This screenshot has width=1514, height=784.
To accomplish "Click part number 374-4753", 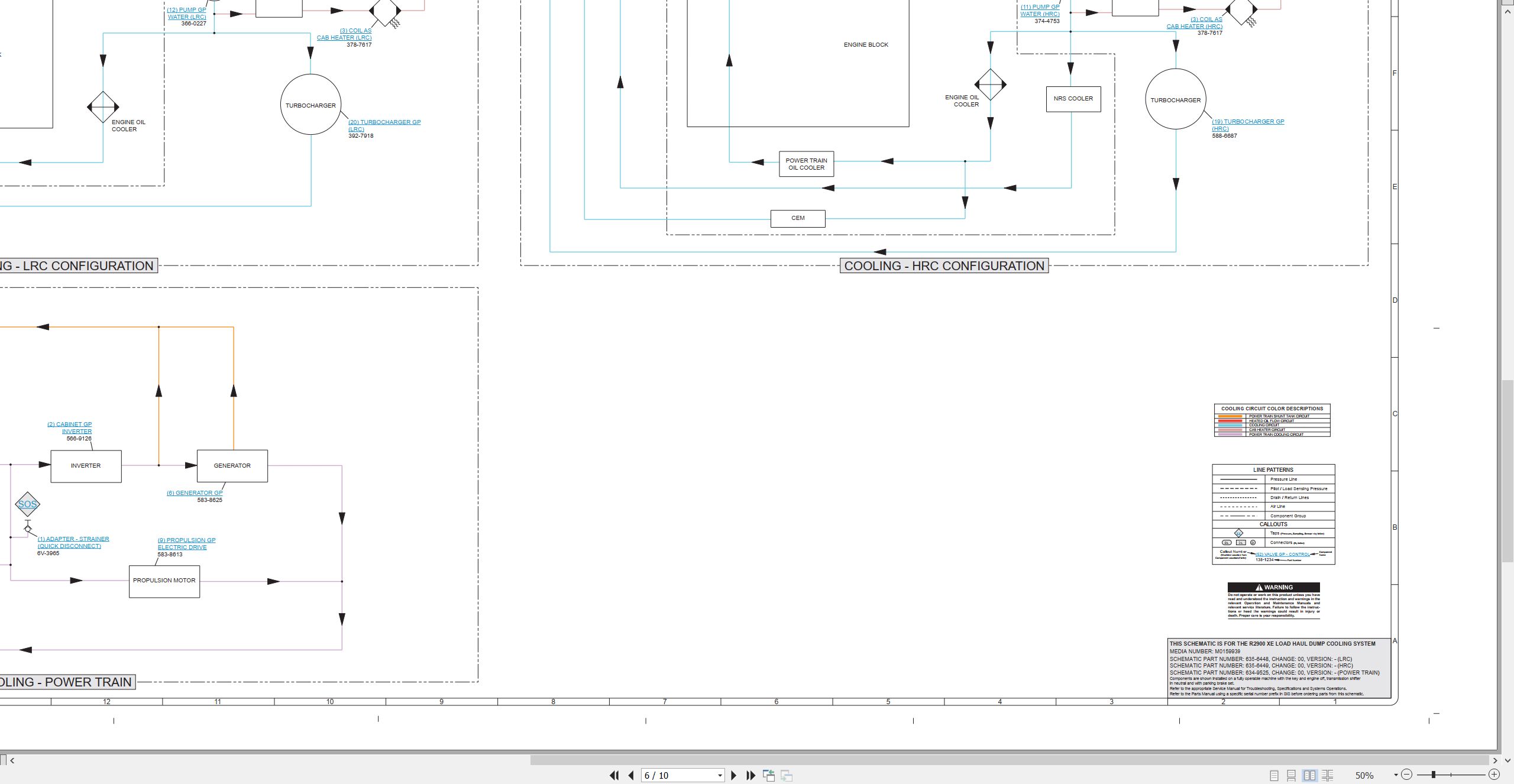I will coord(1047,21).
